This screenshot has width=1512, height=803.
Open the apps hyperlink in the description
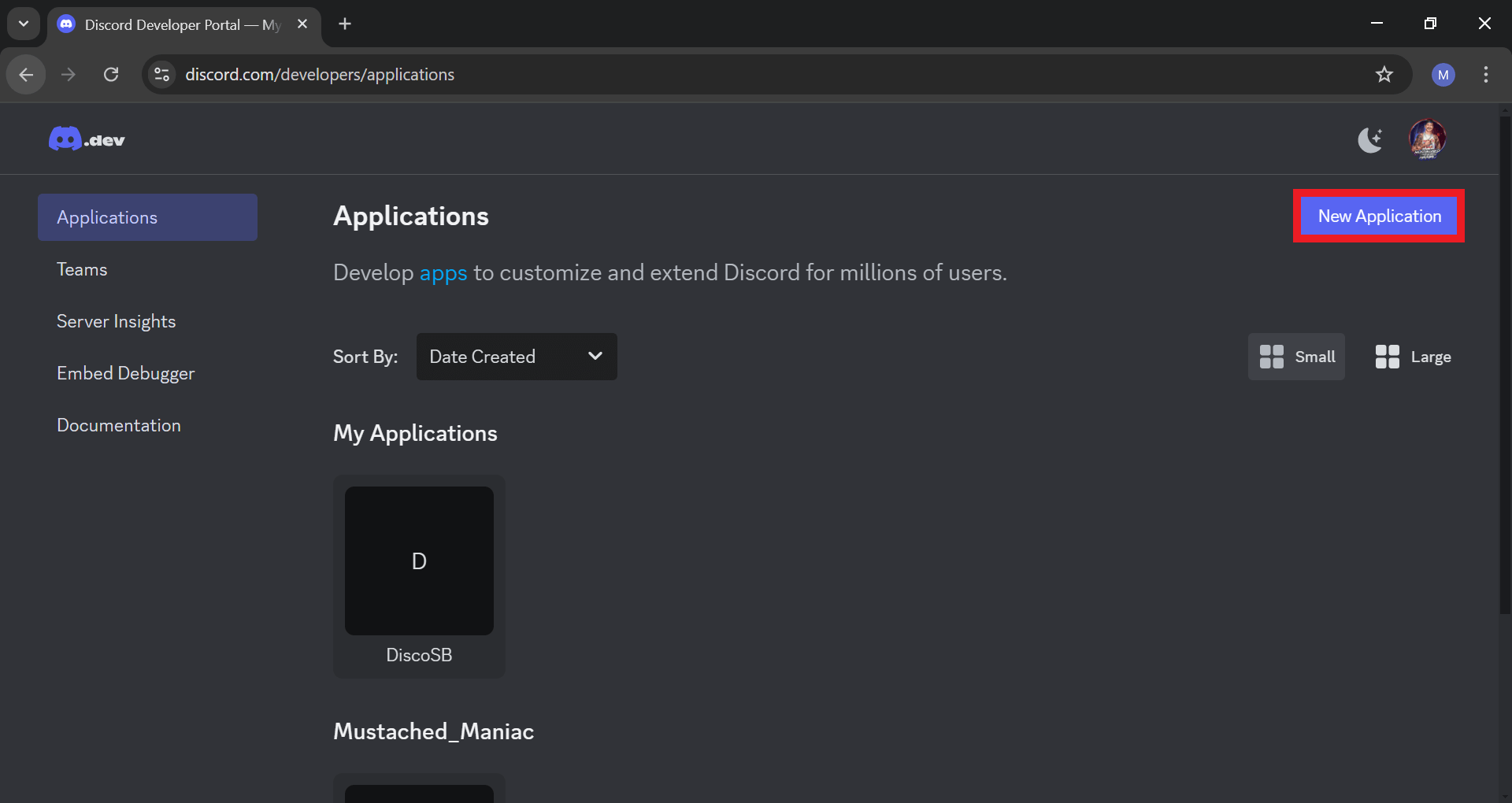[443, 272]
